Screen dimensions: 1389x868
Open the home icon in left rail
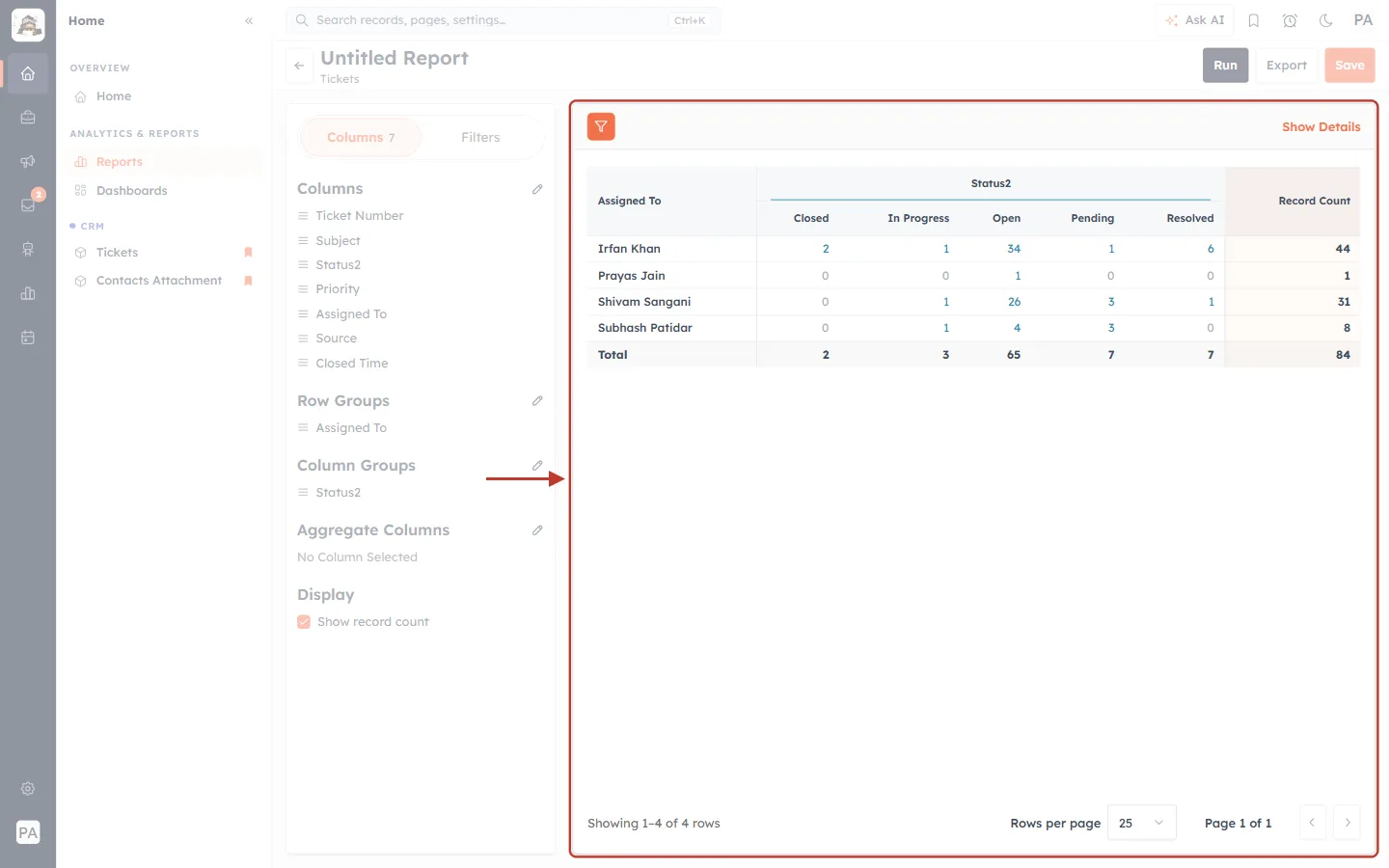[x=28, y=73]
